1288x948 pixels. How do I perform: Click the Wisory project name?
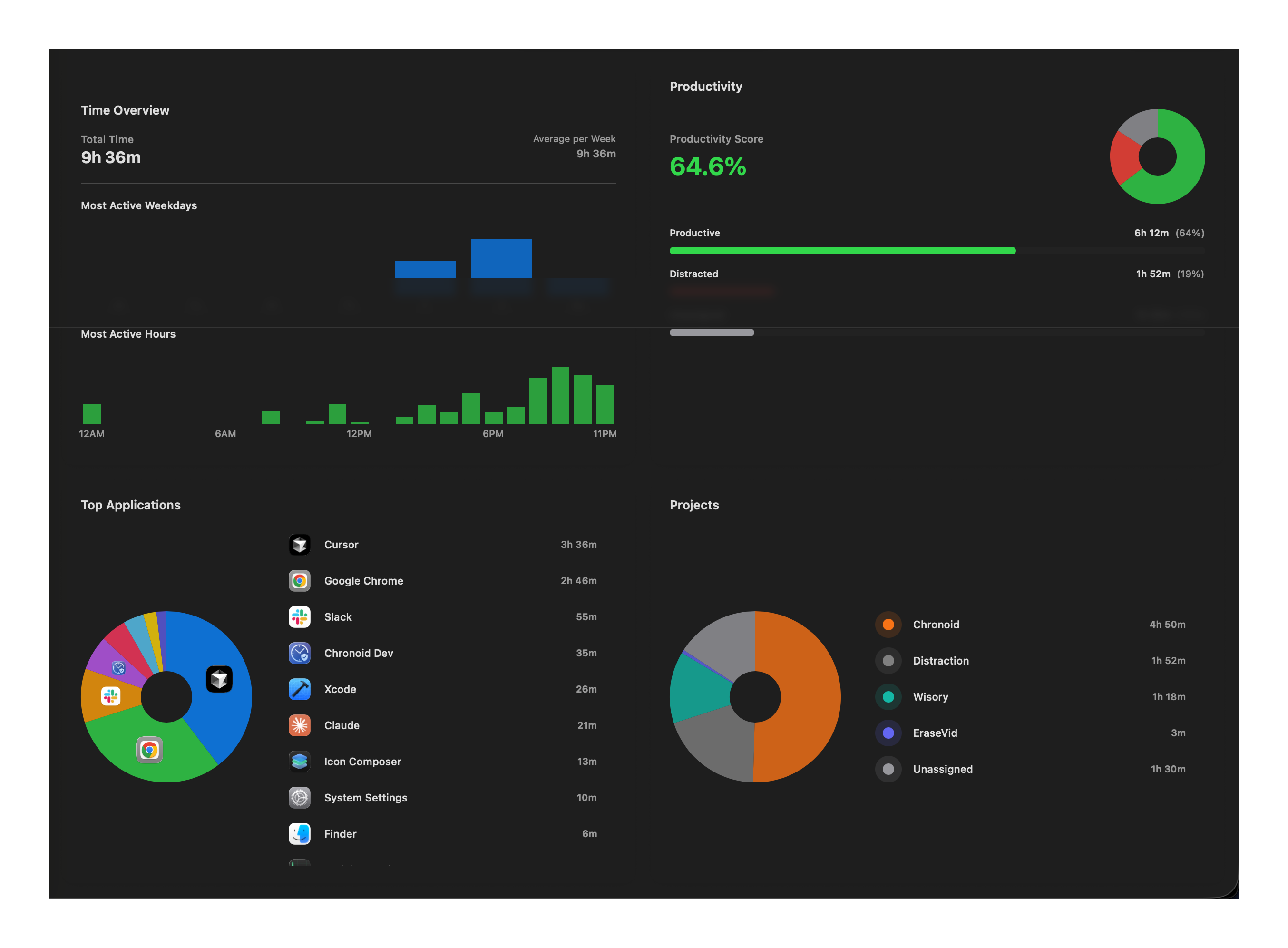click(x=931, y=697)
